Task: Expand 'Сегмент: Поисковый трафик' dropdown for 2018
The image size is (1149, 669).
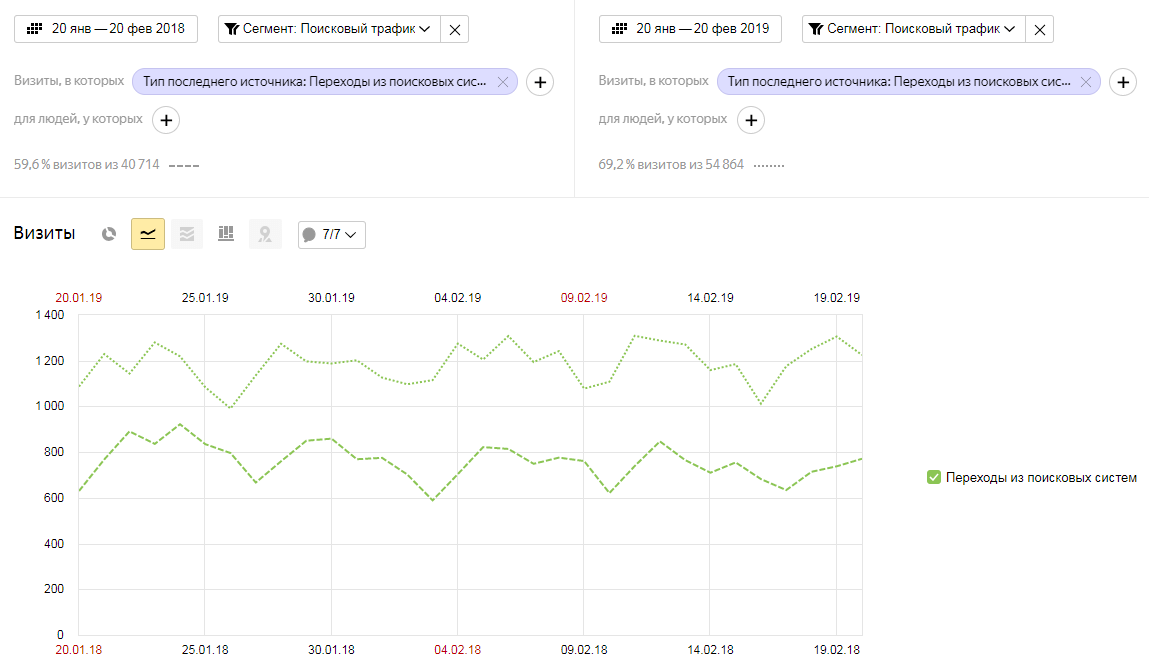Action: click(329, 30)
